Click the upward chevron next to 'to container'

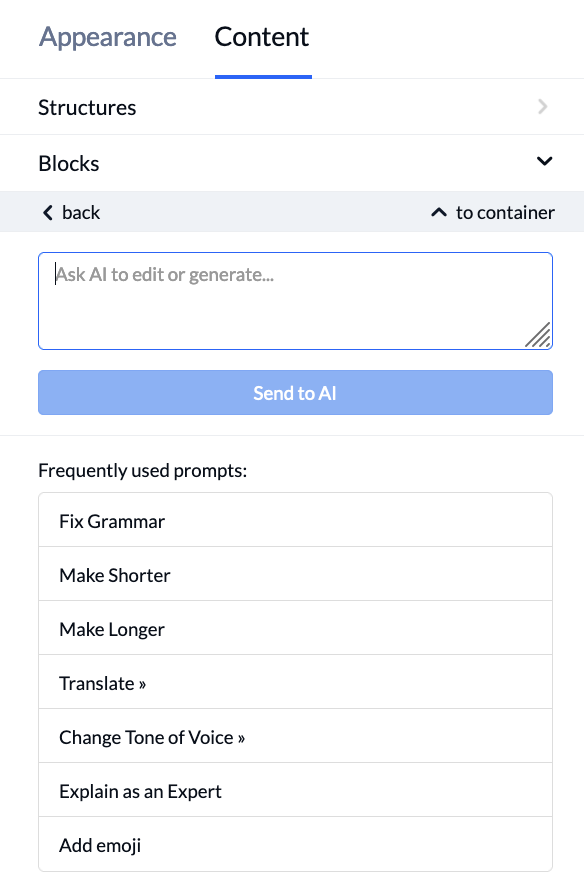[438, 212]
